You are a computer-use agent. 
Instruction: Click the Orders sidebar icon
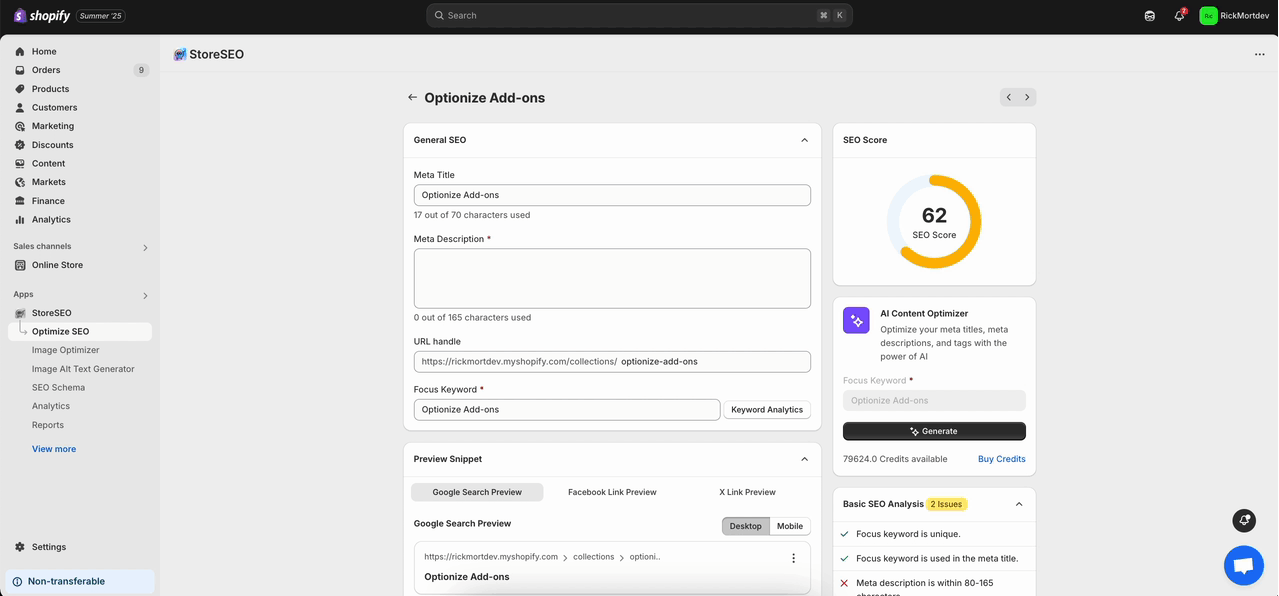[x=20, y=70]
